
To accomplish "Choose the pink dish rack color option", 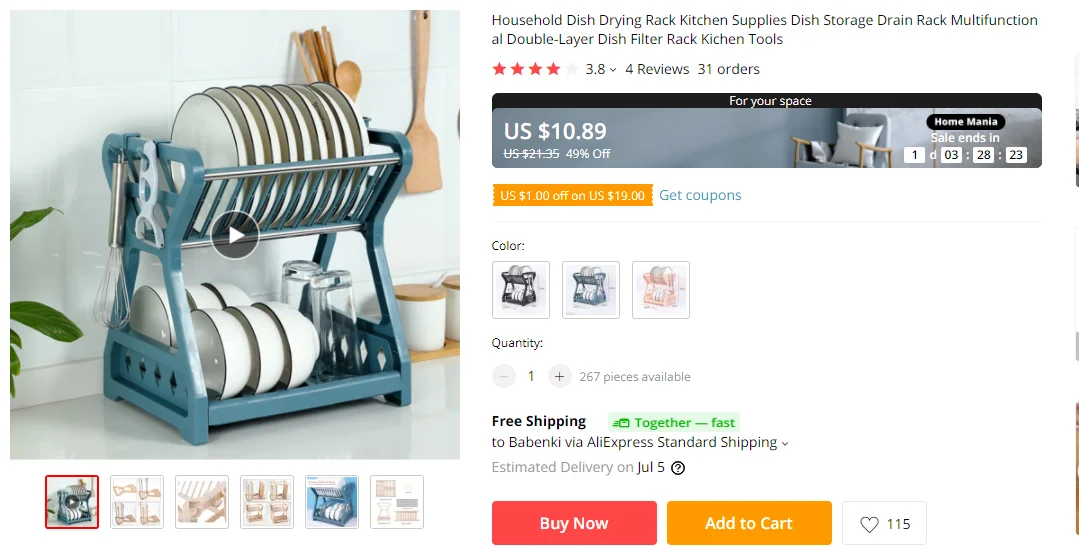I will pyautogui.click(x=661, y=290).
